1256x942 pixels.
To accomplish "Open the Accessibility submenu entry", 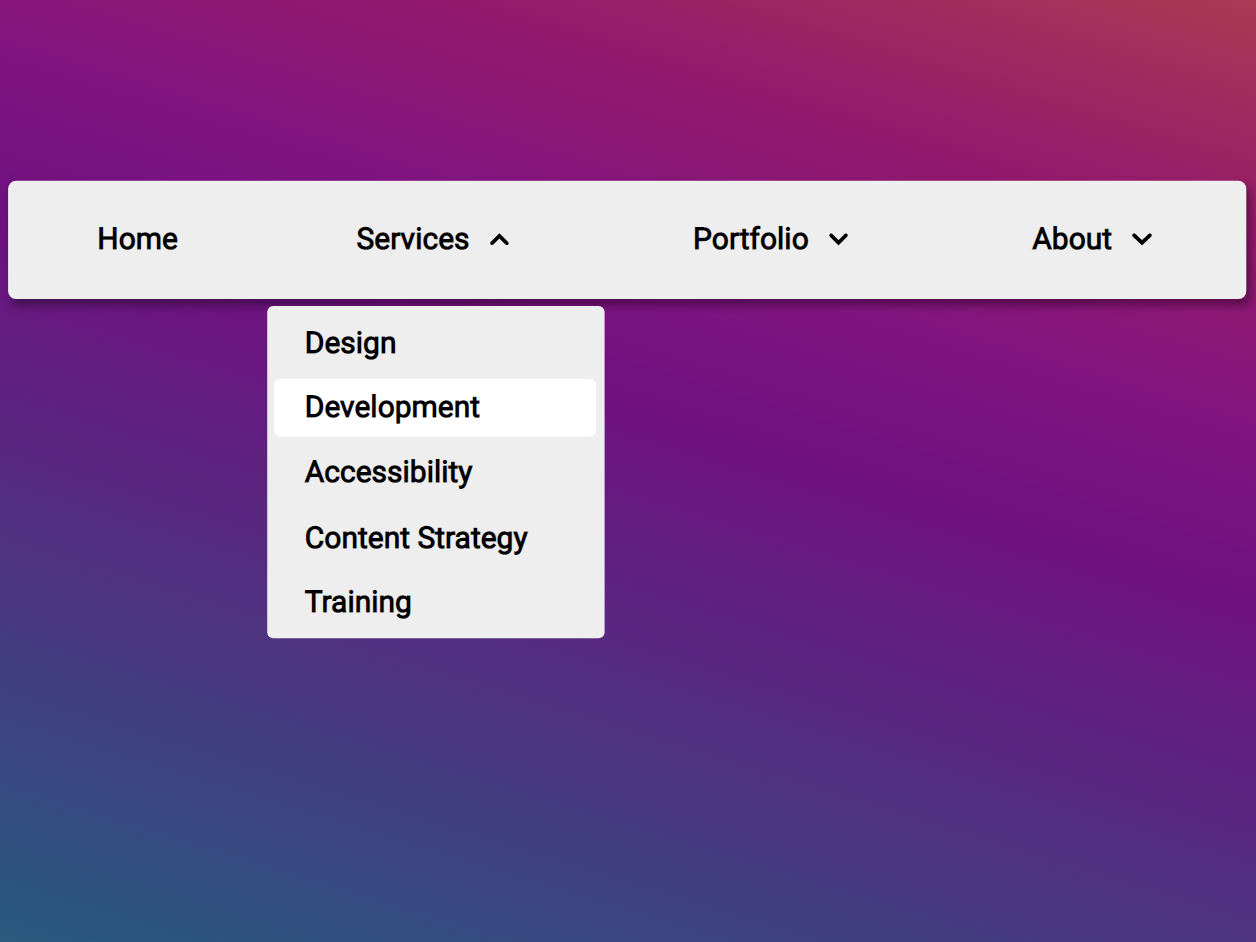I will coord(388,472).
